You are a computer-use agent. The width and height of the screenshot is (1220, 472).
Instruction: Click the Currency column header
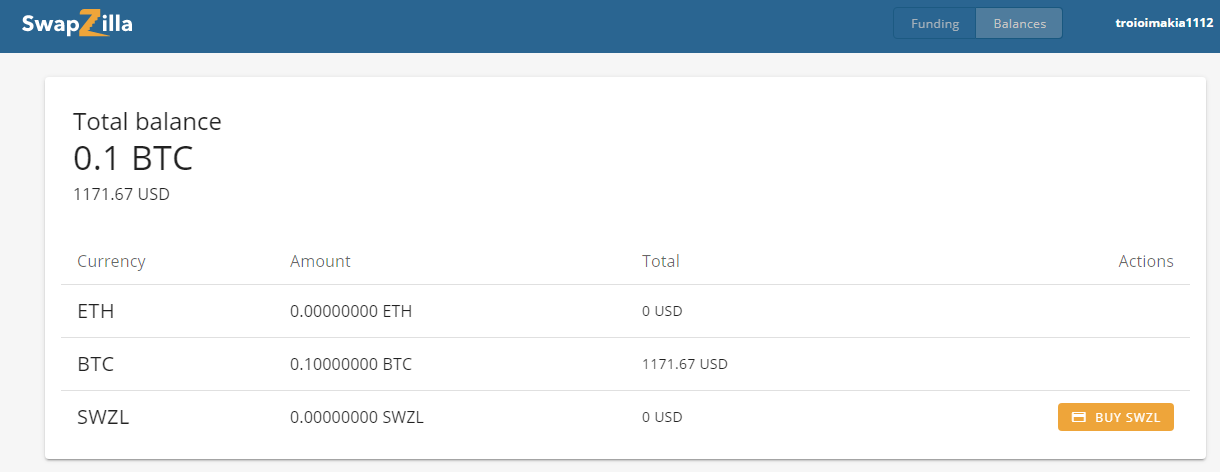point(111,261)
